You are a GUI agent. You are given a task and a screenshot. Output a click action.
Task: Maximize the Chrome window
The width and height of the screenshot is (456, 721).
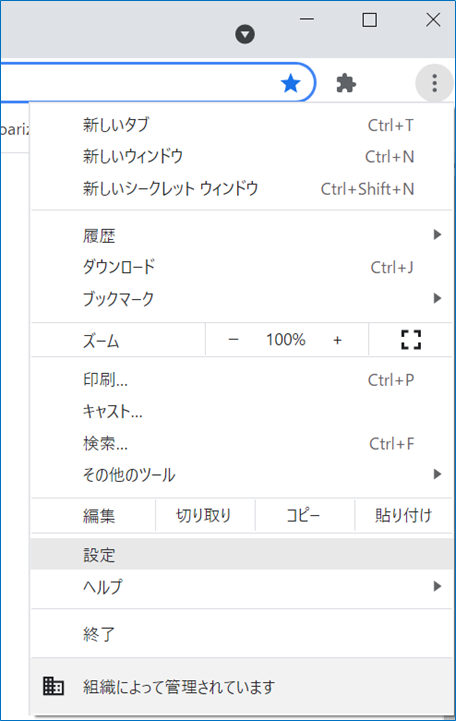[x=370, y=20]
